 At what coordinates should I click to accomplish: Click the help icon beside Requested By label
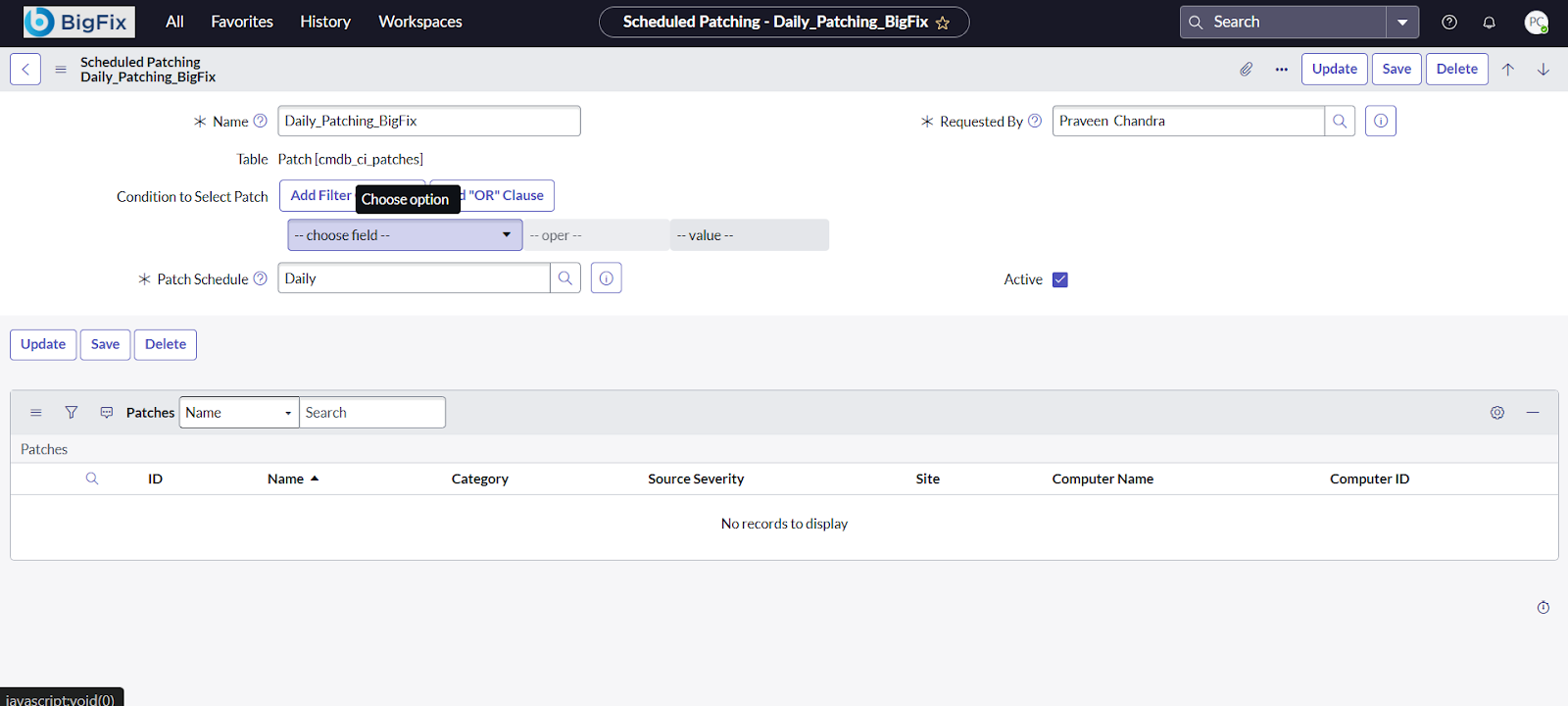1034,121
